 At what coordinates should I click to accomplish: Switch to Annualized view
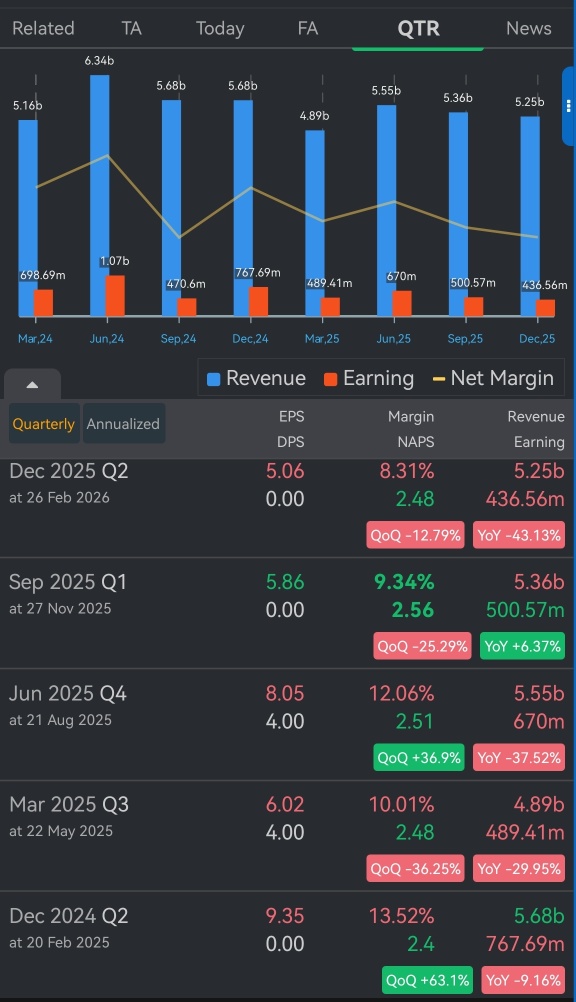[x=123, y=424]
